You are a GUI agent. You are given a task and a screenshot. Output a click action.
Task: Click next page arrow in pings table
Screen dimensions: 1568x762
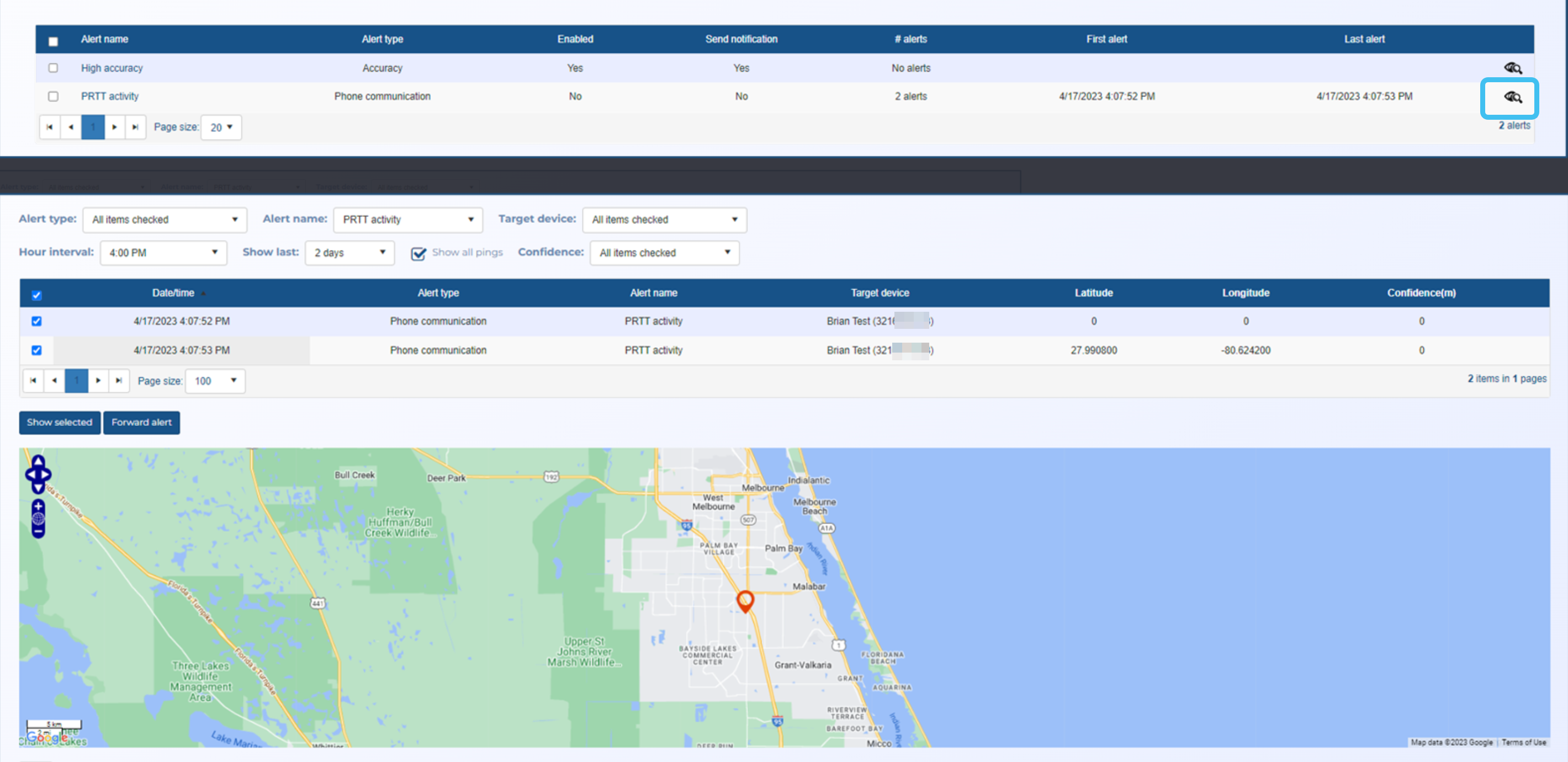(98, 381)
